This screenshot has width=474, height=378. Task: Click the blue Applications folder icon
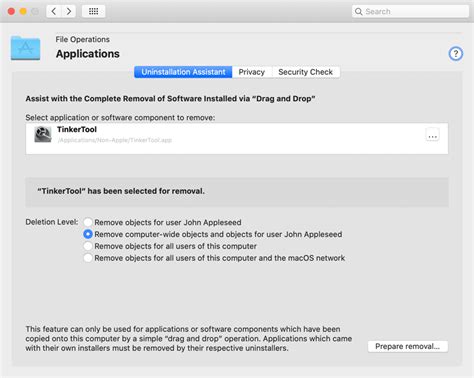pyautogui.click(x=26, y=48)
